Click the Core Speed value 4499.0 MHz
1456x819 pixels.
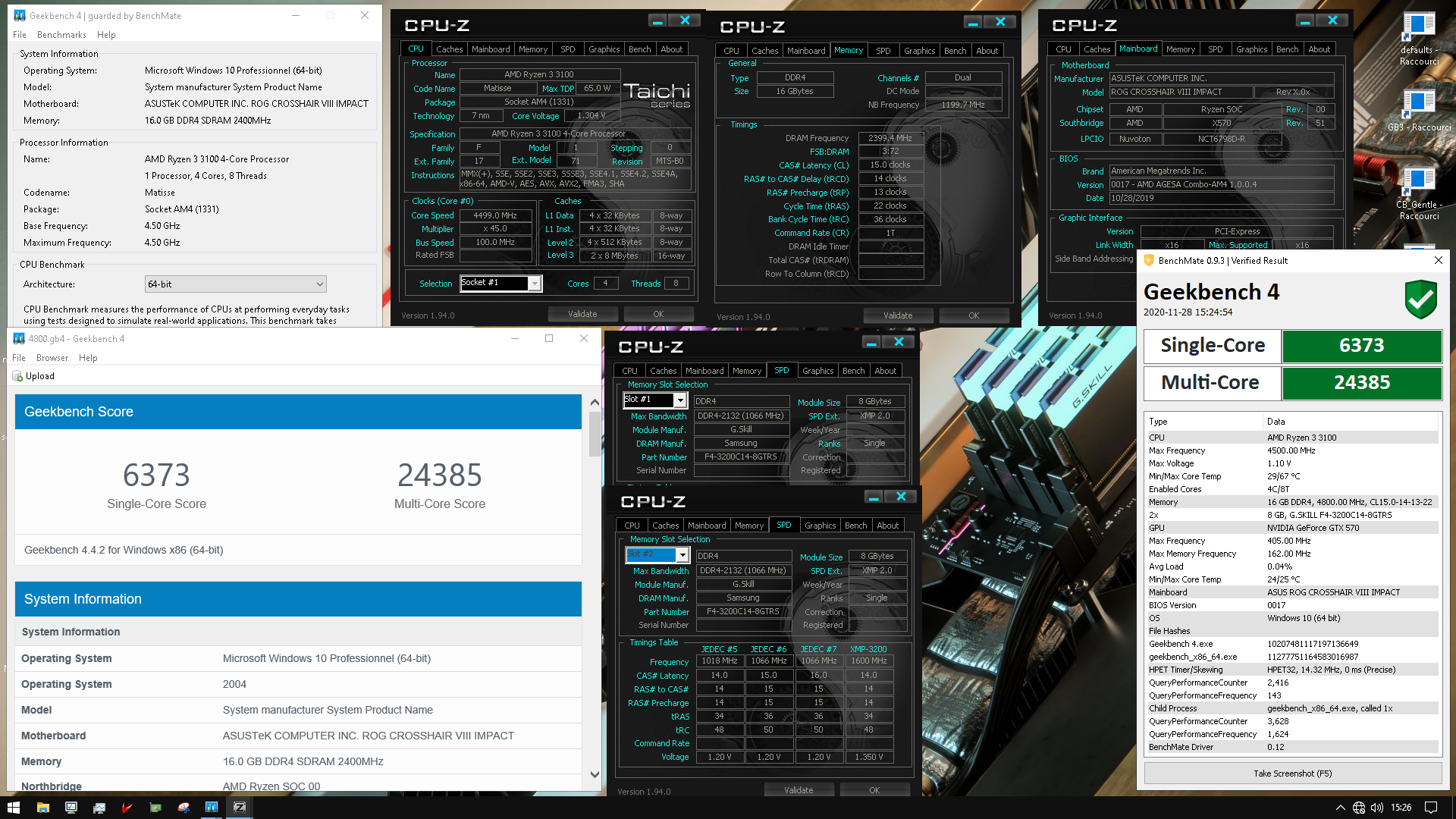point(495,215)
